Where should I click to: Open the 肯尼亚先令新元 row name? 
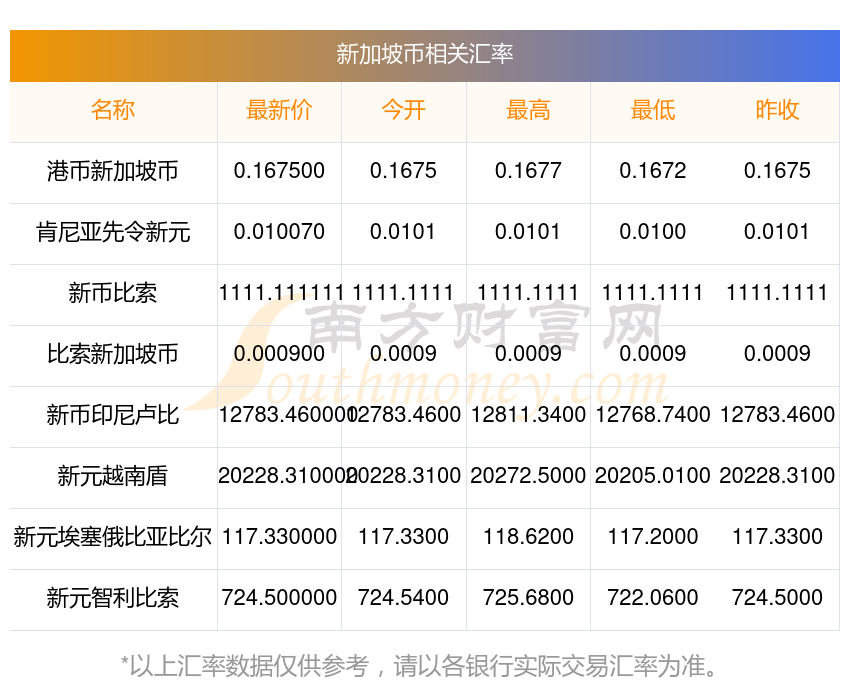113,233
